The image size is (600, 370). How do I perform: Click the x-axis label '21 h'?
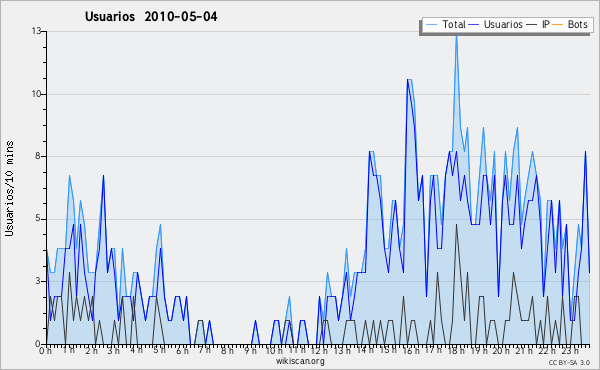click(x=524, y=350)
